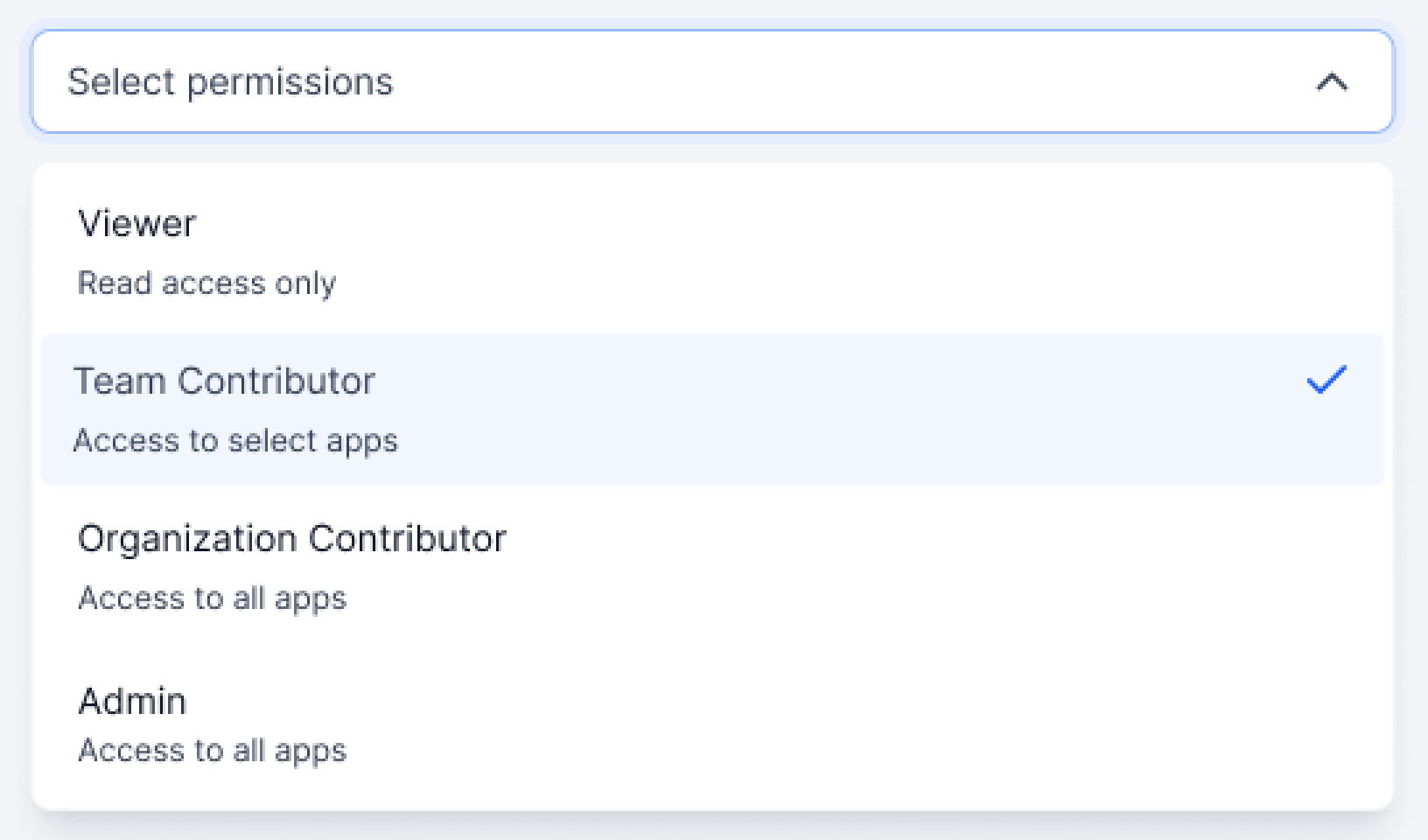1428x840 pixels.
Task: Click the 'Access to select apps' description
Action: point(235,441)
